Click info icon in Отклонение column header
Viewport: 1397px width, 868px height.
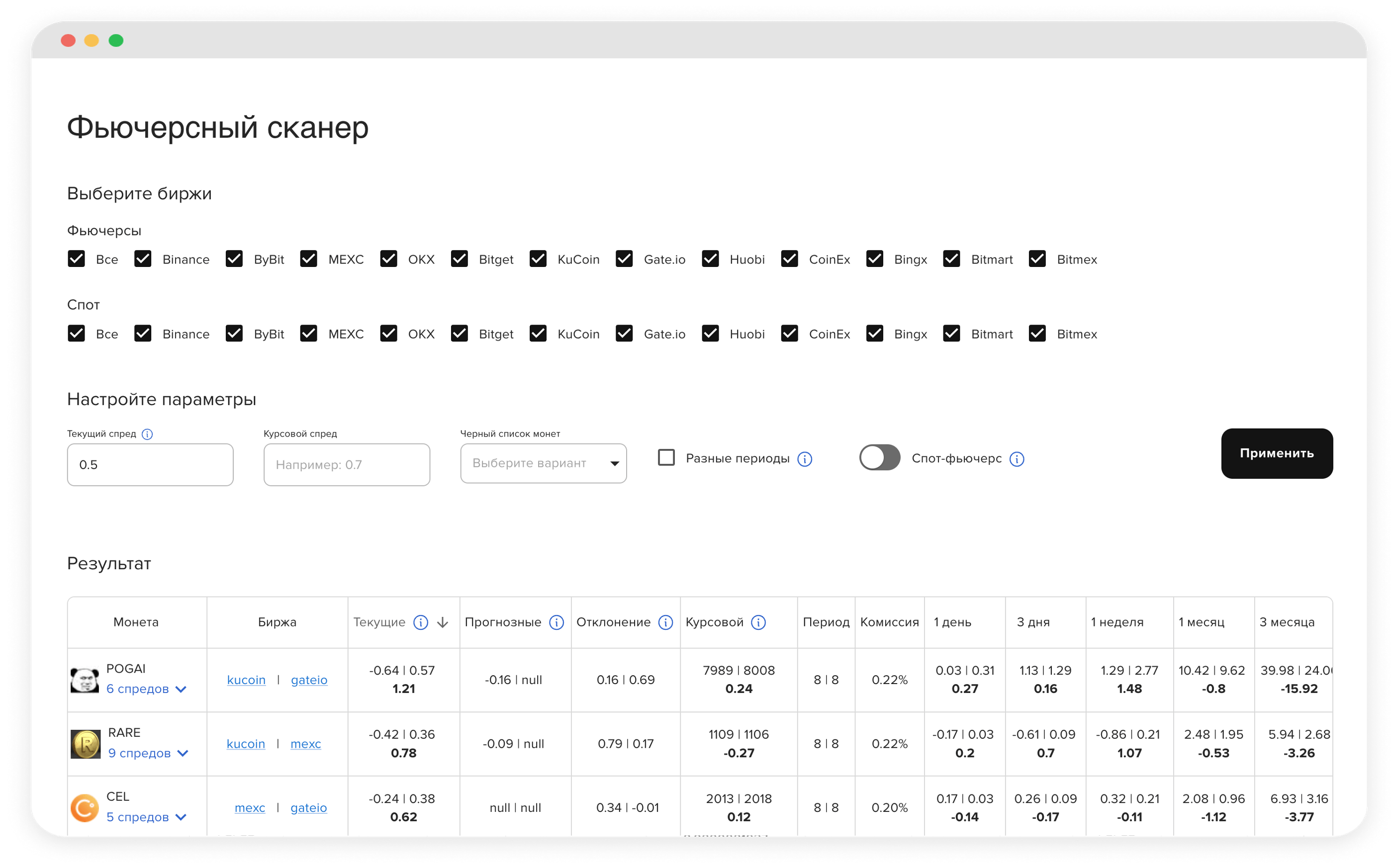[665, 622]
